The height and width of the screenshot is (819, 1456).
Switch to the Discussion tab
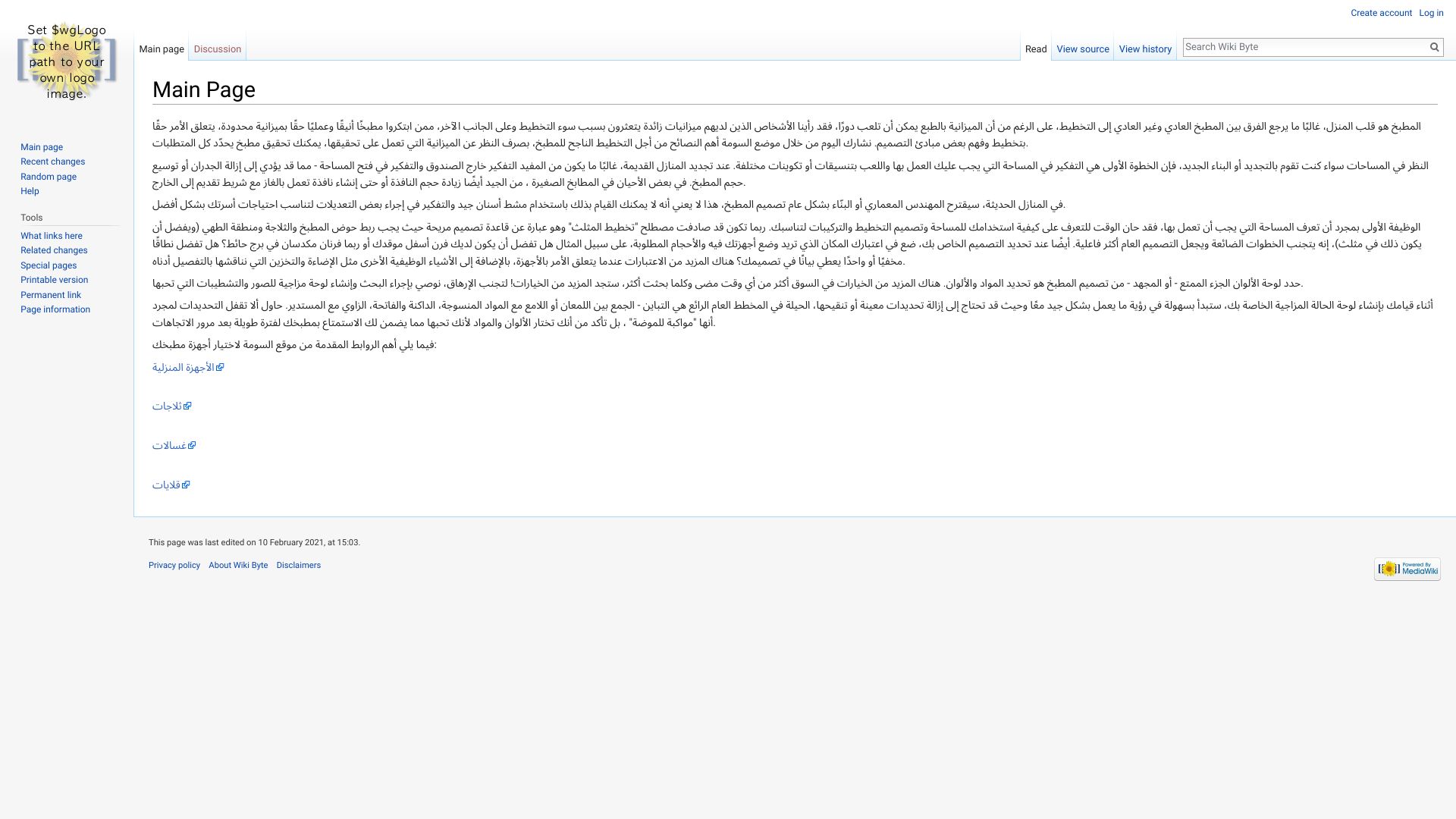(x=218, y=49)
